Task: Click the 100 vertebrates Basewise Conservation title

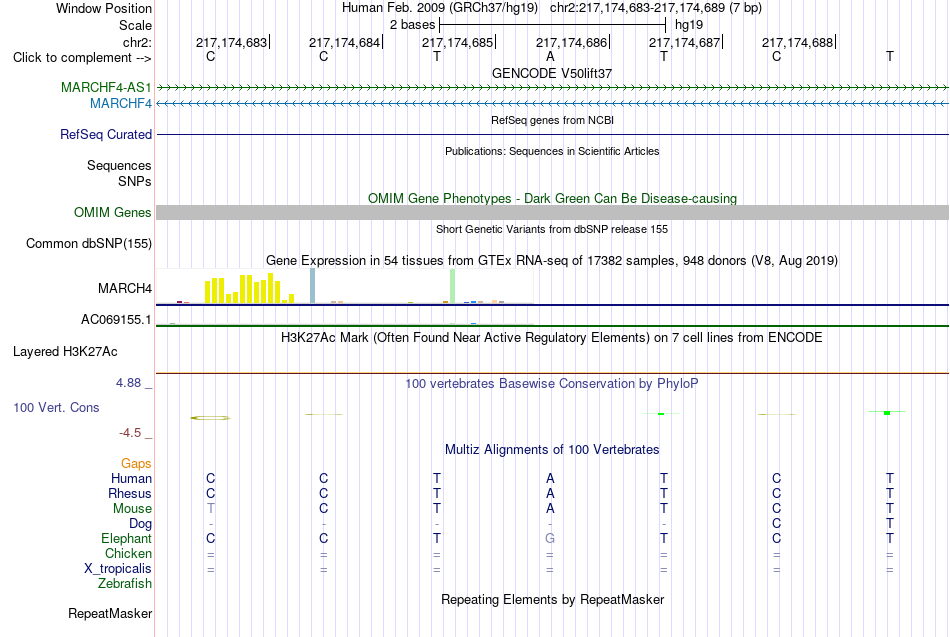Action: click(552, 384)
